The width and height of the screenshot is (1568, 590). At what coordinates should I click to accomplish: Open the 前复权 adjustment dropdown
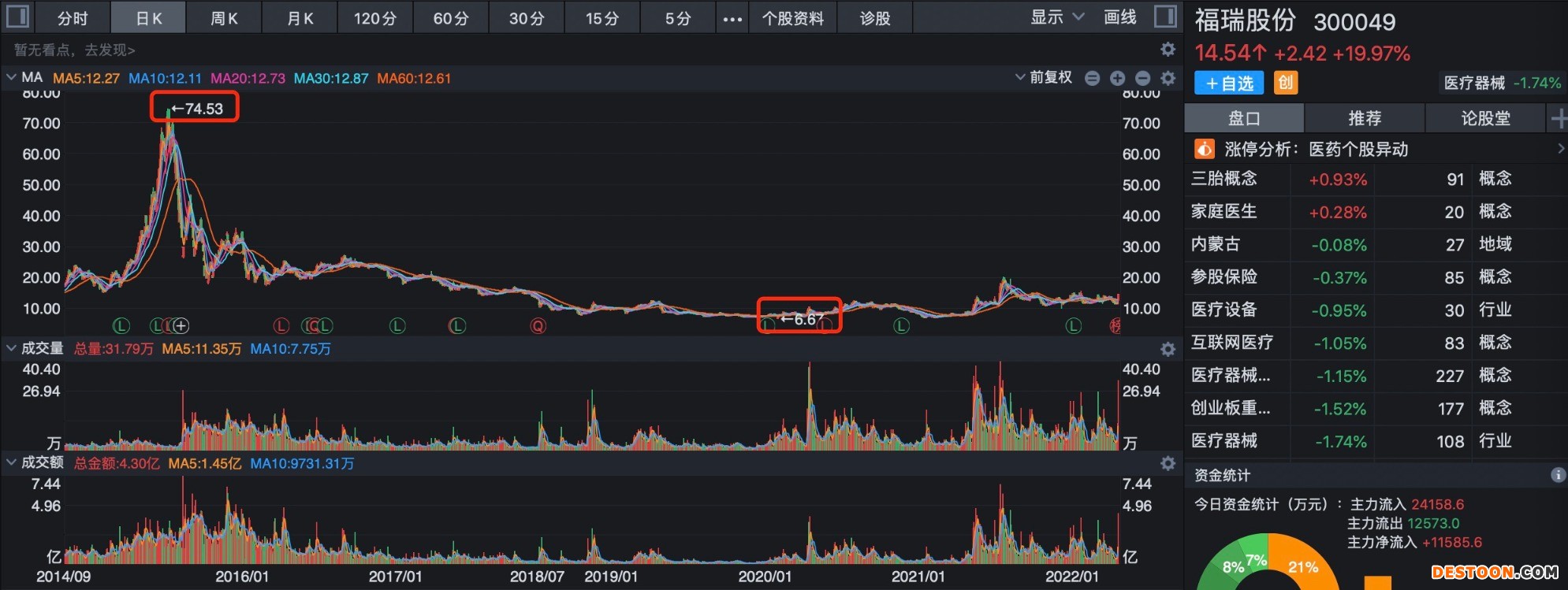pos(1044,78)
